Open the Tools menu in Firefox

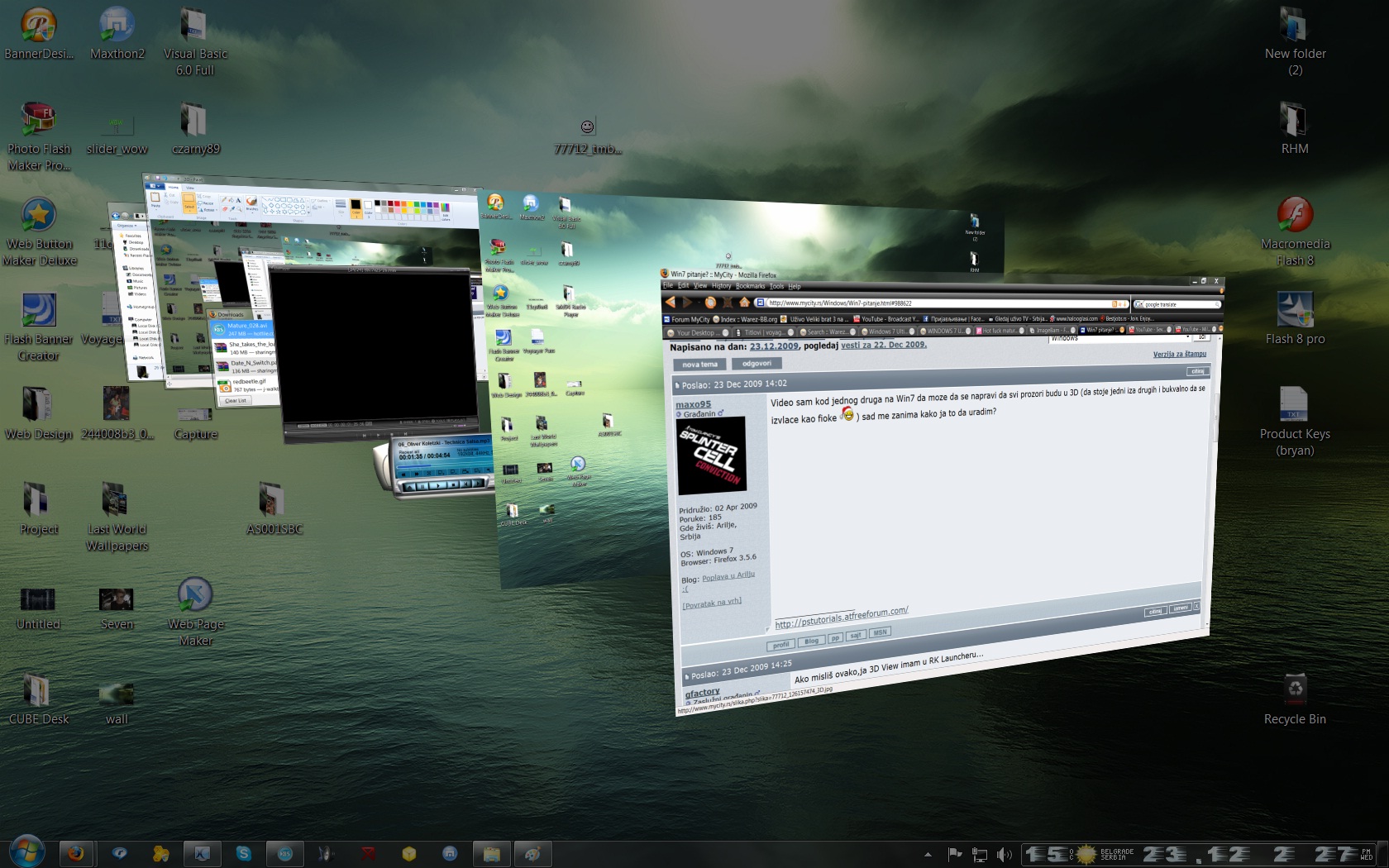click(776, 286)
